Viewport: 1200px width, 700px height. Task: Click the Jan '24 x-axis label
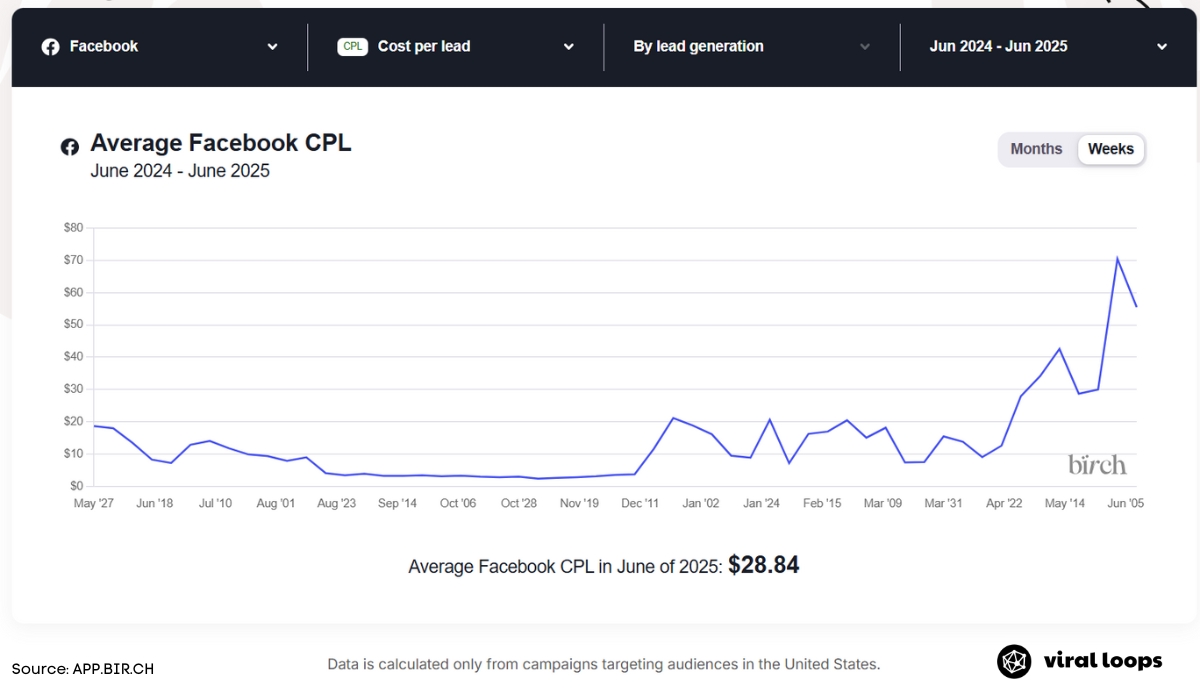coord(761,503)
